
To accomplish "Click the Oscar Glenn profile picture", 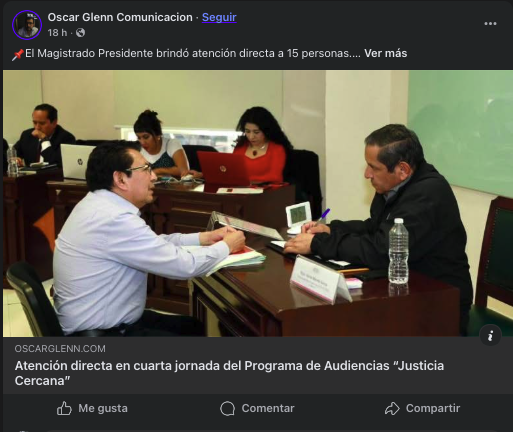I will pyautogui.click(x=27, y=25).
